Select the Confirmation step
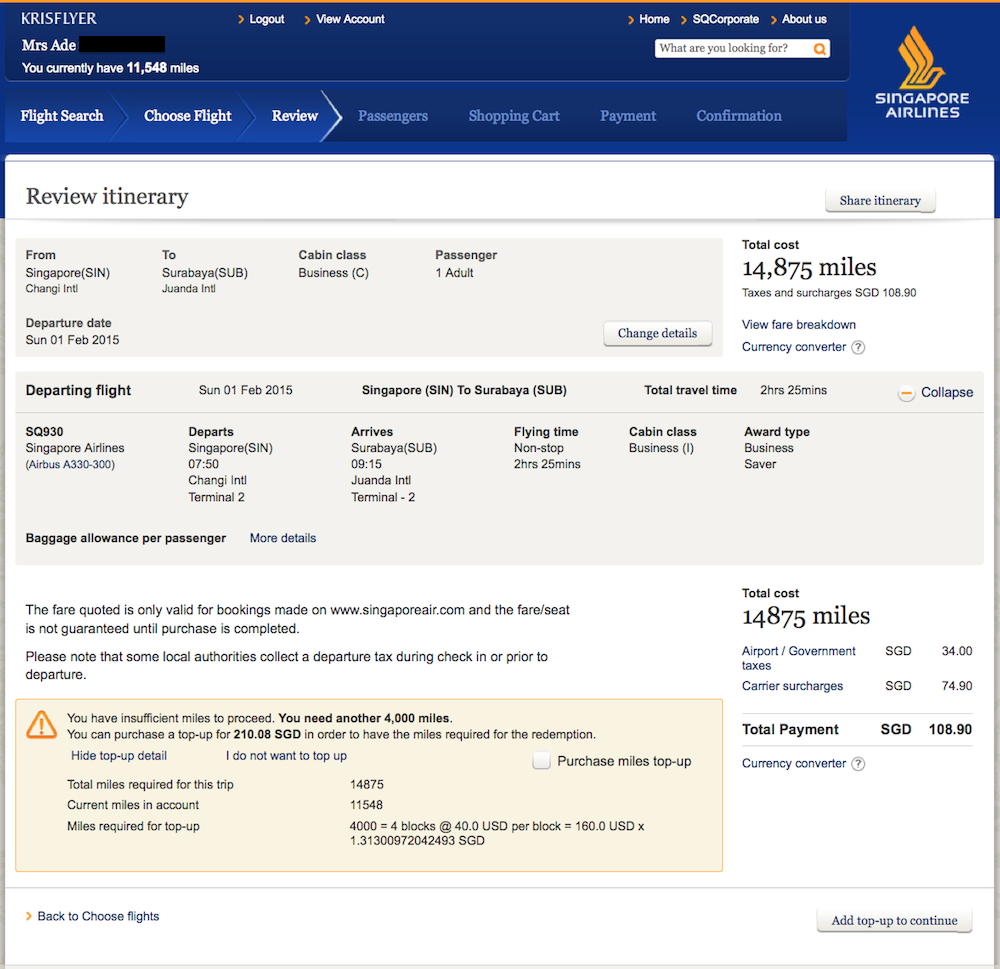Viewport: 1000px width, 969px height. pos(739,115)
